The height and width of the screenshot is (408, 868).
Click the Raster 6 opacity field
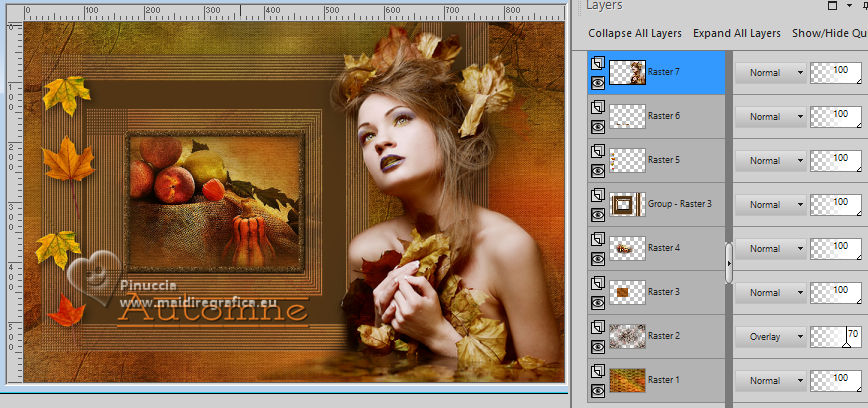point(836,116)
